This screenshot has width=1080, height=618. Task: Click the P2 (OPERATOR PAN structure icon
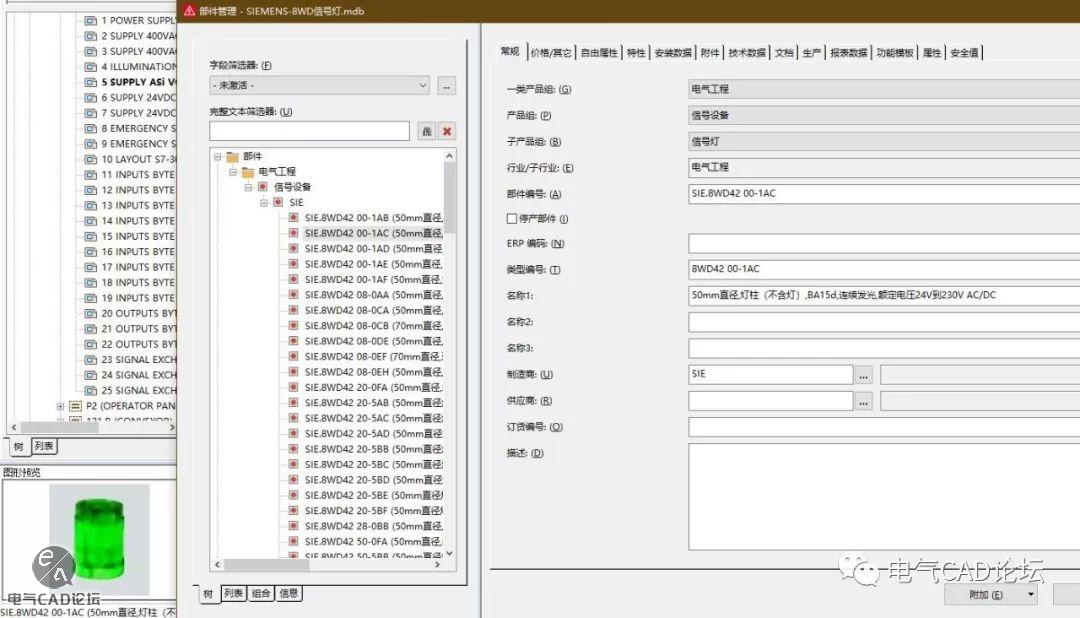click(x=75, y=406)
